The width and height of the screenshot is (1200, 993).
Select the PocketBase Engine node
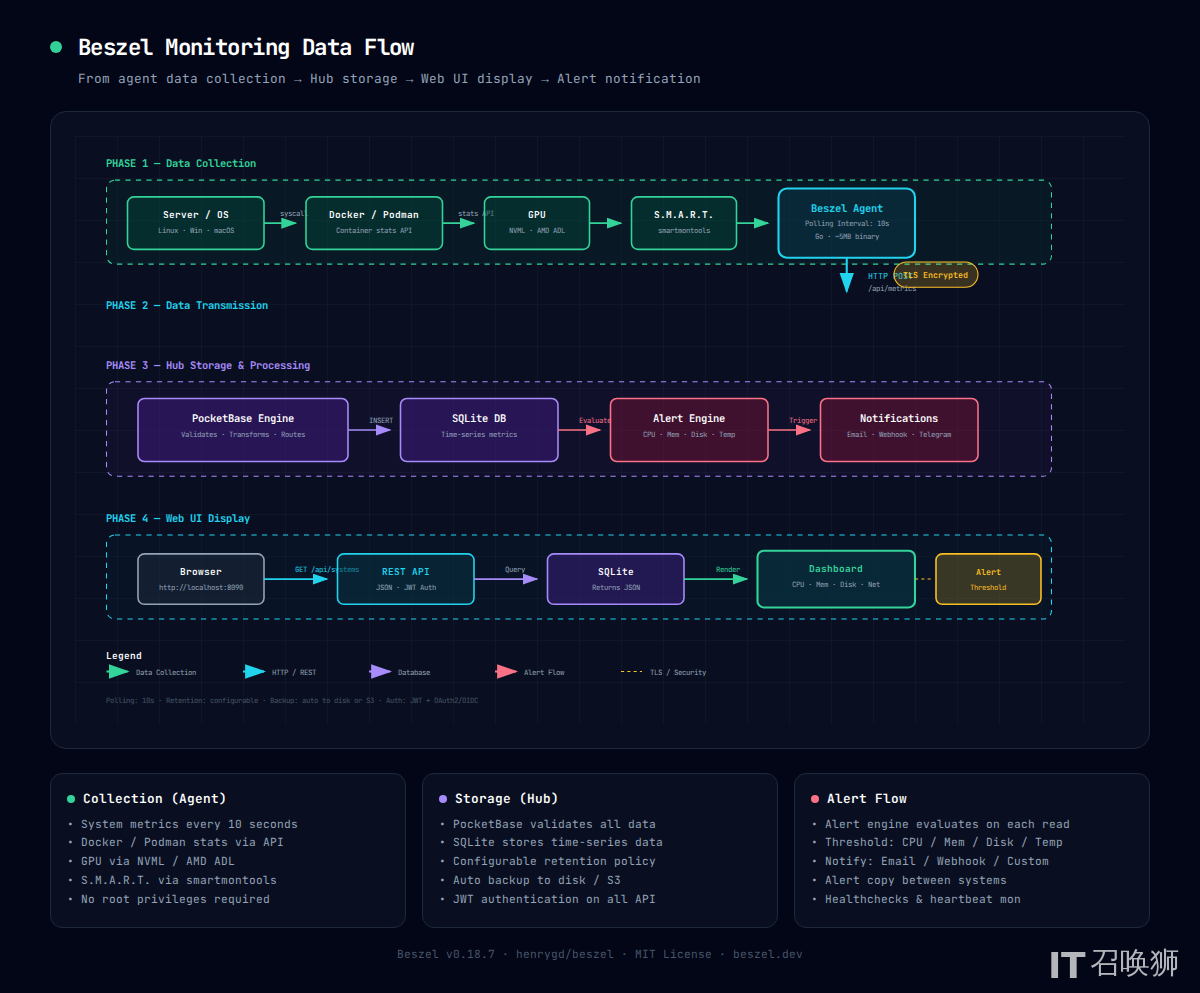click(243, 430)
